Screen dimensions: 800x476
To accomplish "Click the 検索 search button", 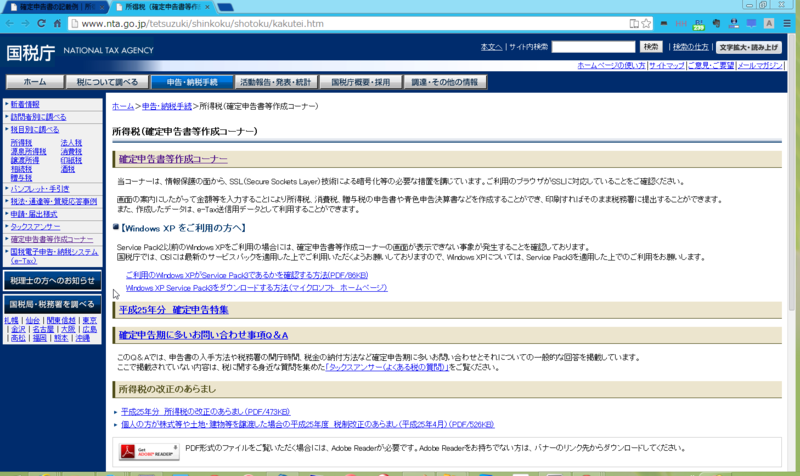I will (651, 47).
